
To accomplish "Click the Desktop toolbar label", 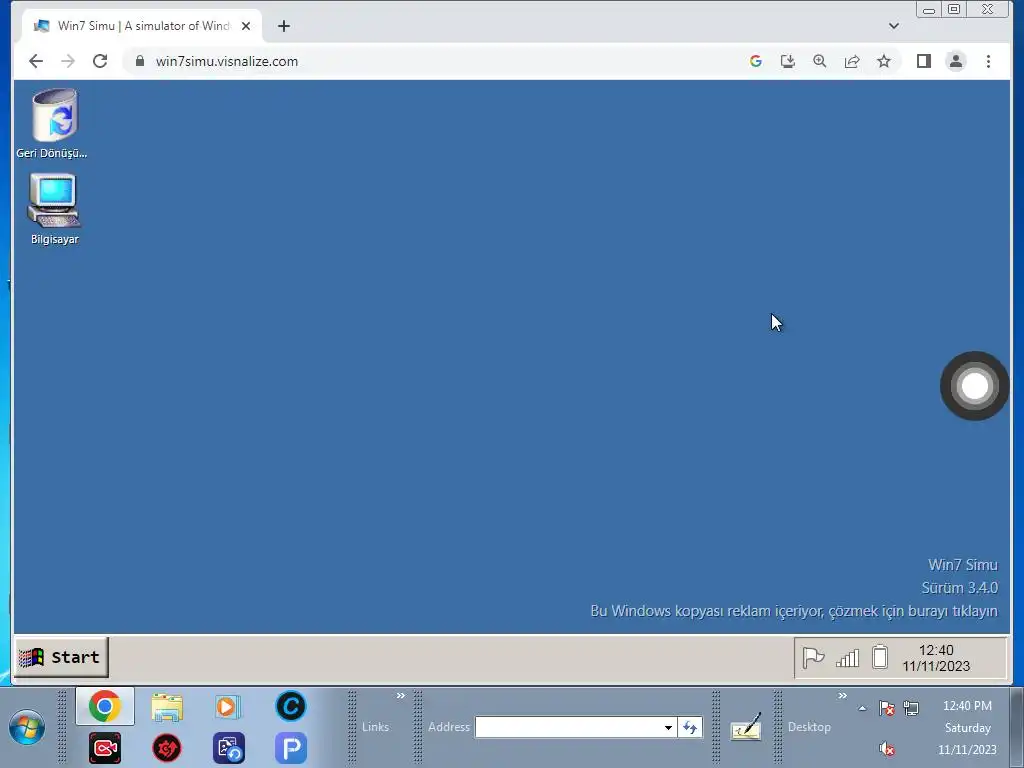I will click(809, 727).
